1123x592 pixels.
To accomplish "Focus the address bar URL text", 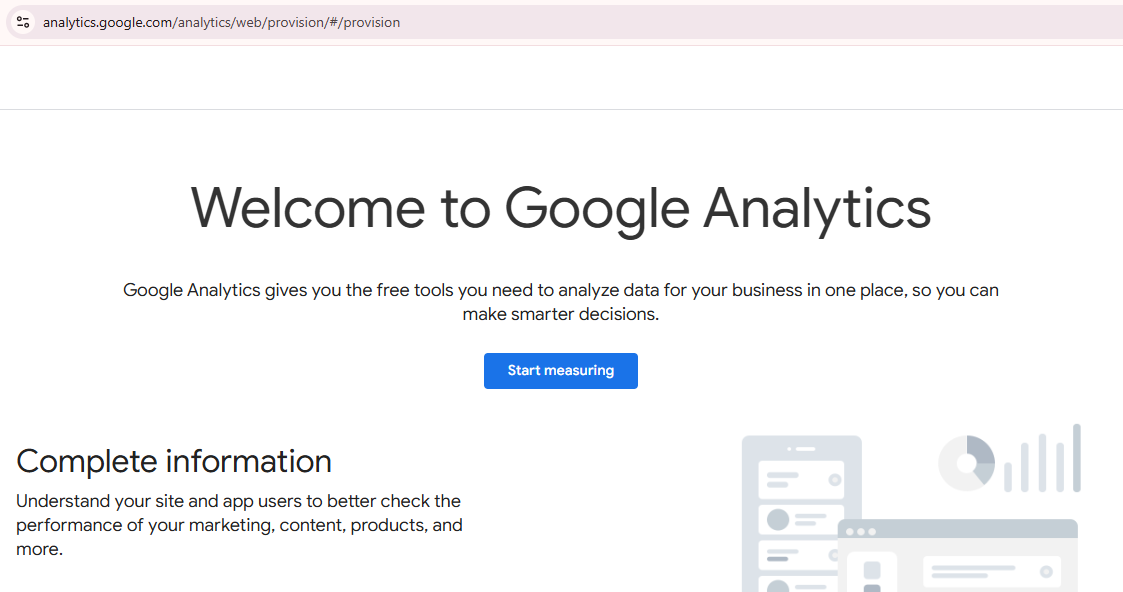I will 221,22.
